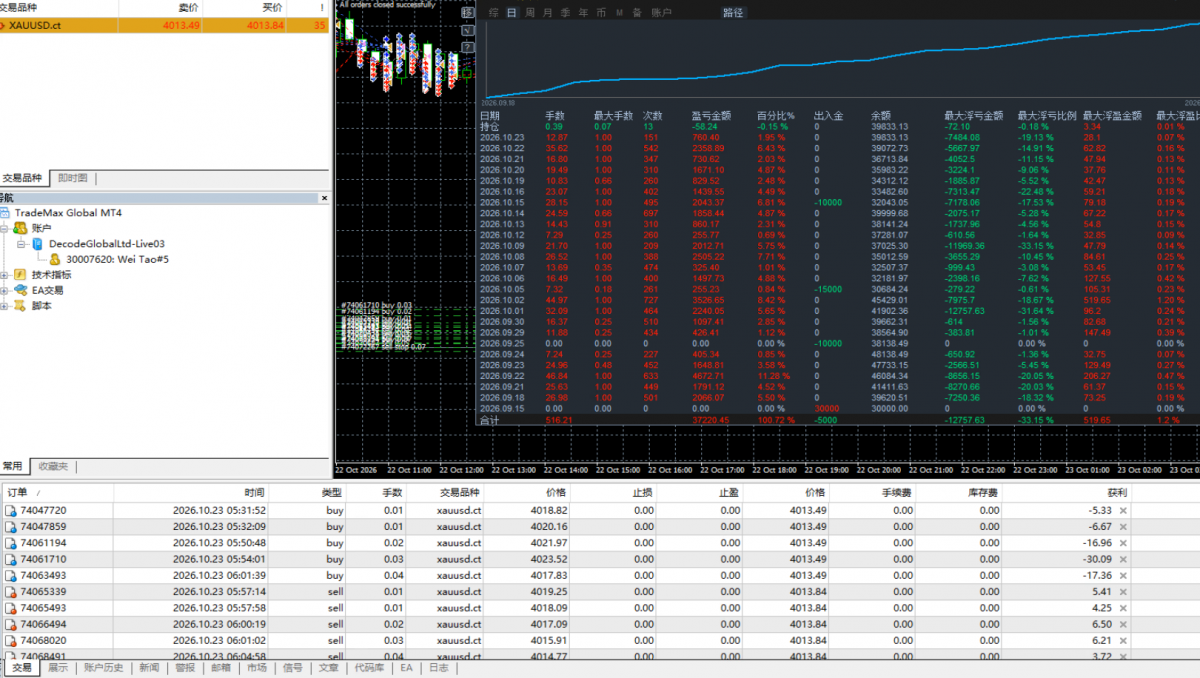
Task: Close order 74065493 with its X button
Action: tap(1123, 608)
